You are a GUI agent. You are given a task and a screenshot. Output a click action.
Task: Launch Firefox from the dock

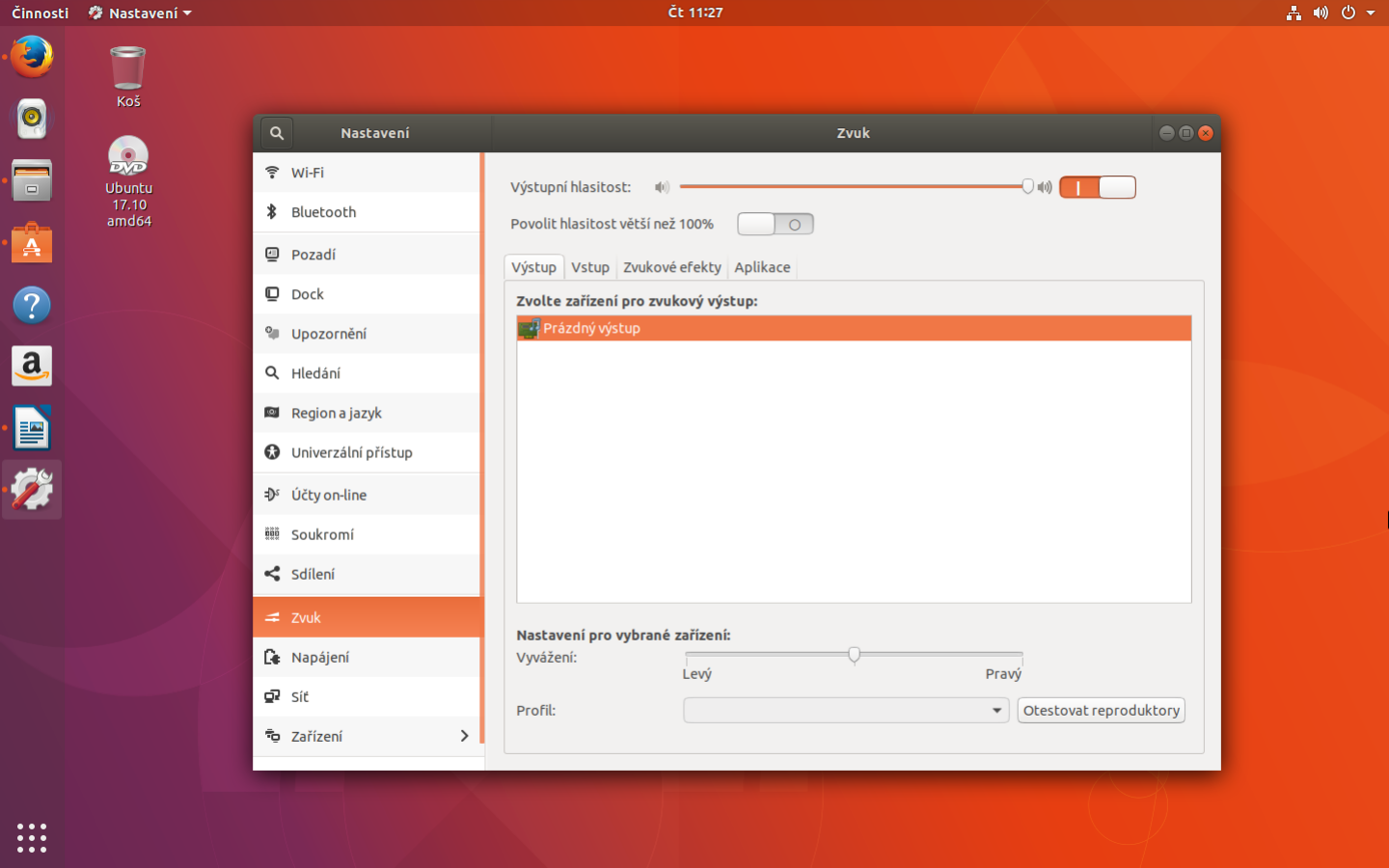(32, 57)
